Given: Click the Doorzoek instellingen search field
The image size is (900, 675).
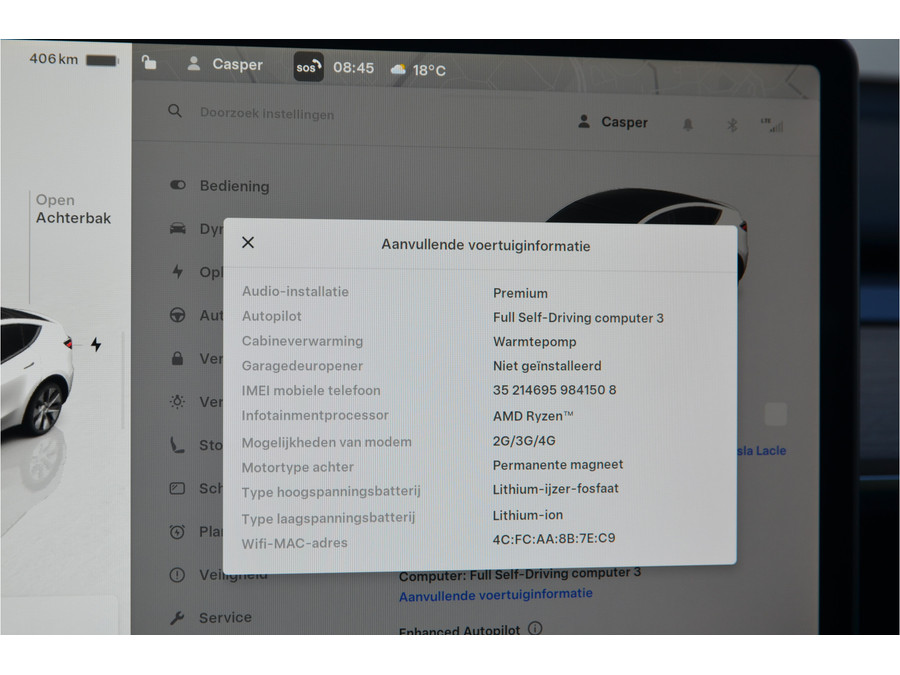Looking at the screenshot, I should coord(267,114).
